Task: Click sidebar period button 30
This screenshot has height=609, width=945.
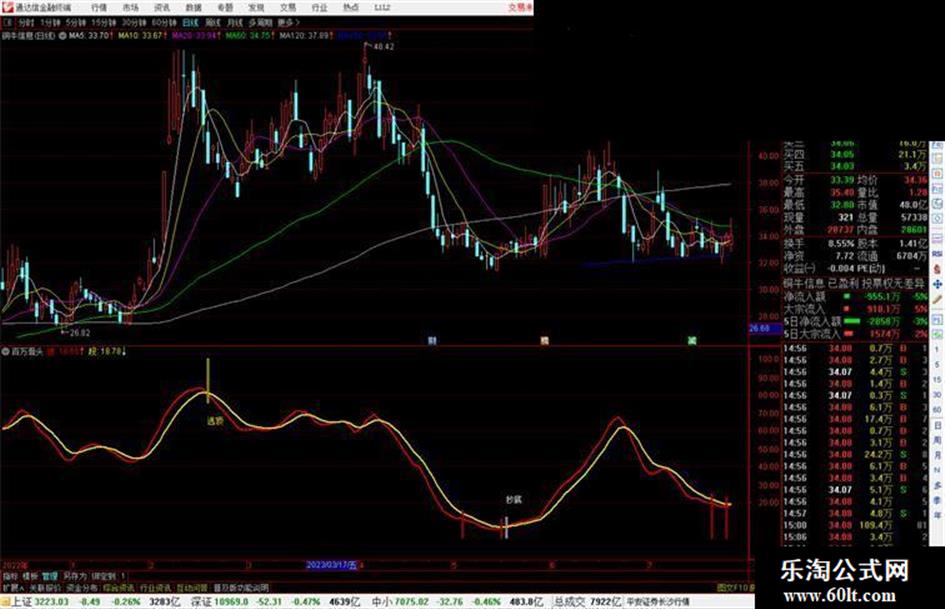Action: (x=937, y=395)
